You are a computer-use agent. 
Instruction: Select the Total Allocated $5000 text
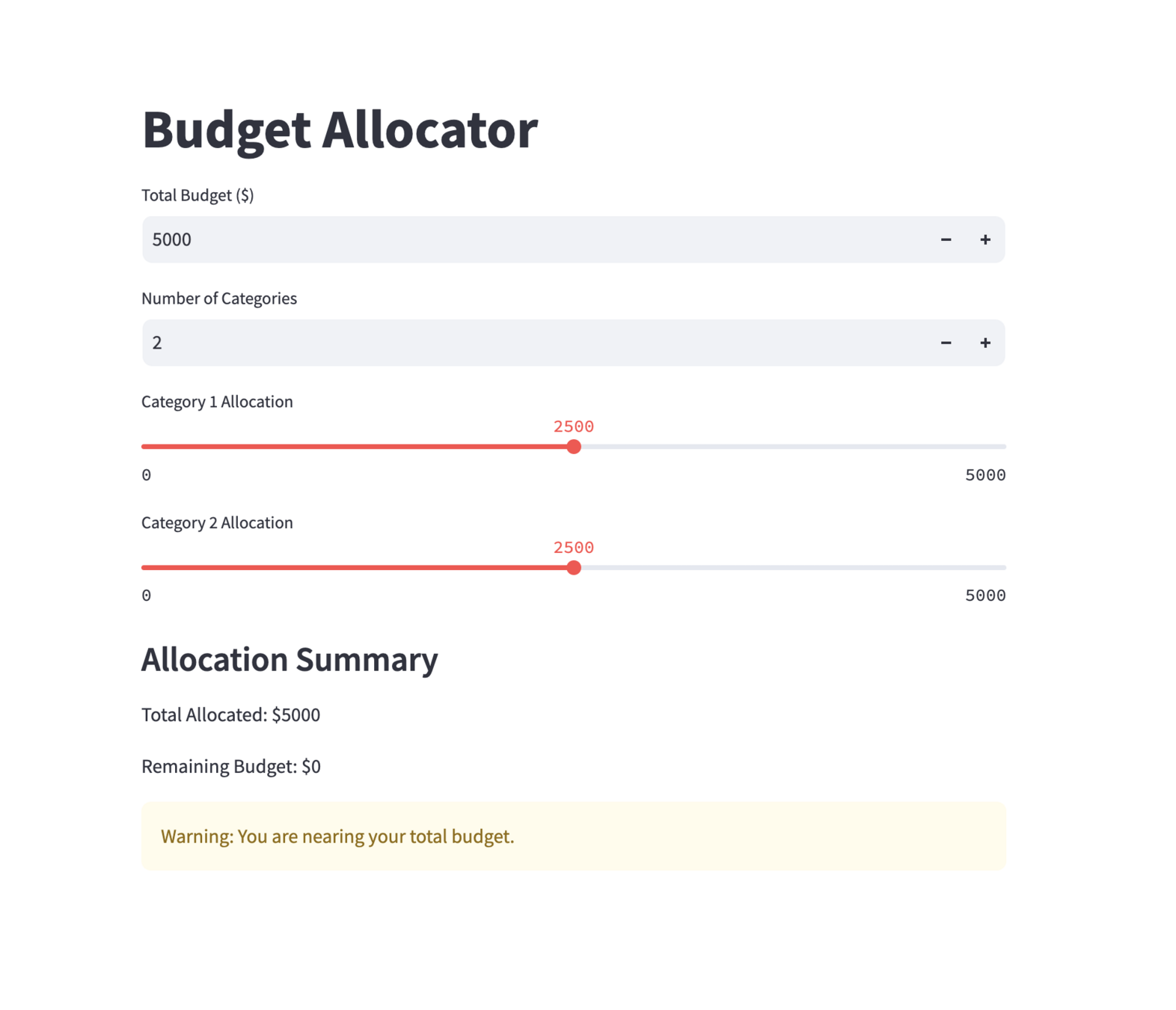[x=230, y=714]
